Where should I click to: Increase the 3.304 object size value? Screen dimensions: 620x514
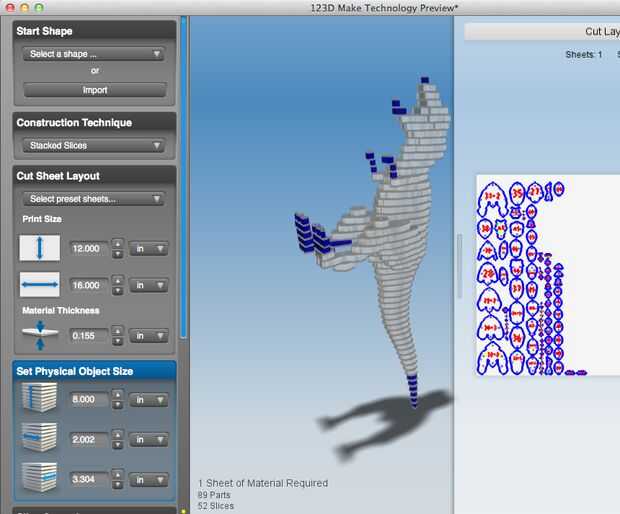click(117, 474)
